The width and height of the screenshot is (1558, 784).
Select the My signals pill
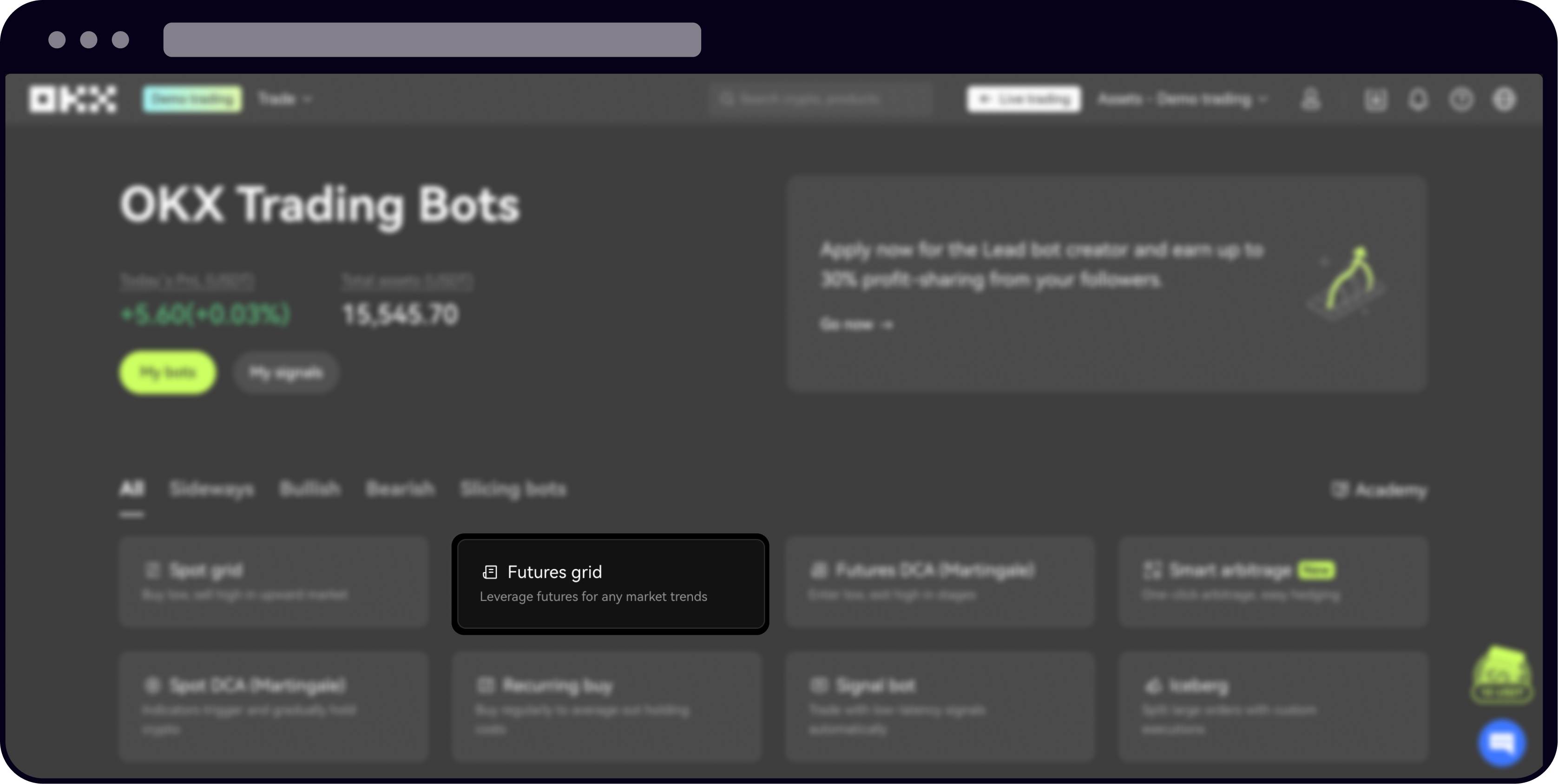(x=285, y=373)
